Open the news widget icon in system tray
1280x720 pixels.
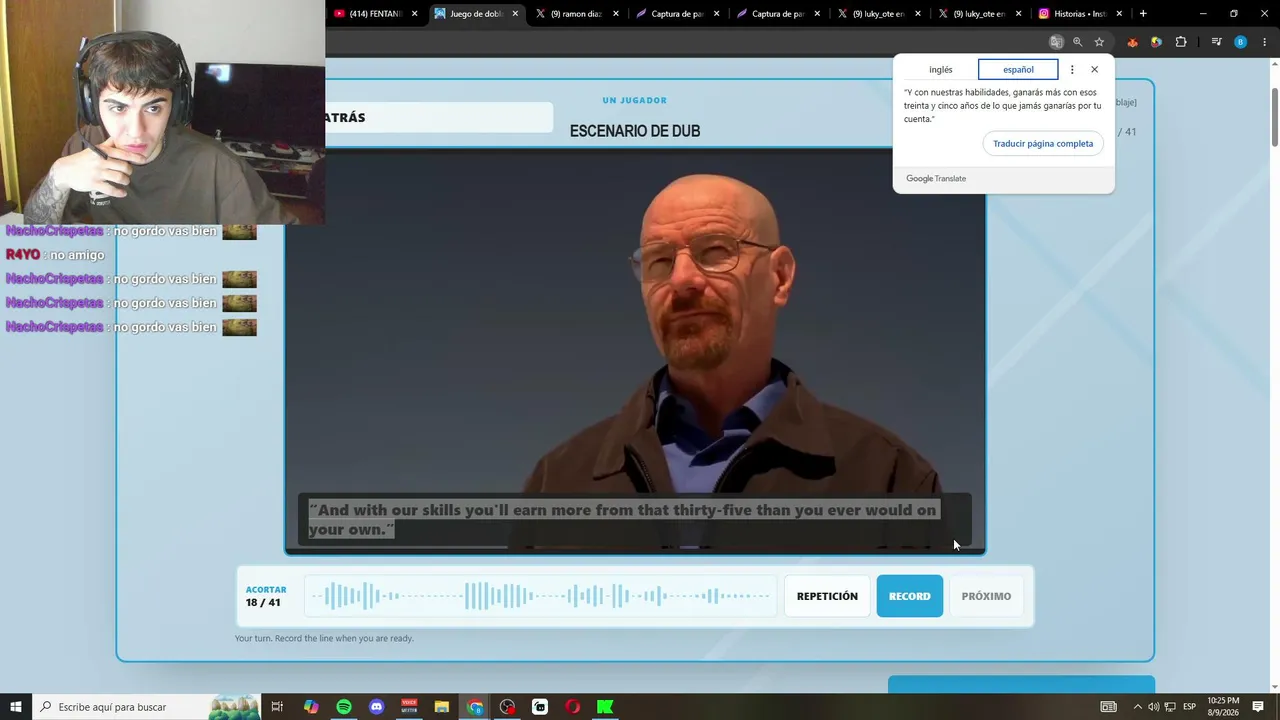(1108, 707)
